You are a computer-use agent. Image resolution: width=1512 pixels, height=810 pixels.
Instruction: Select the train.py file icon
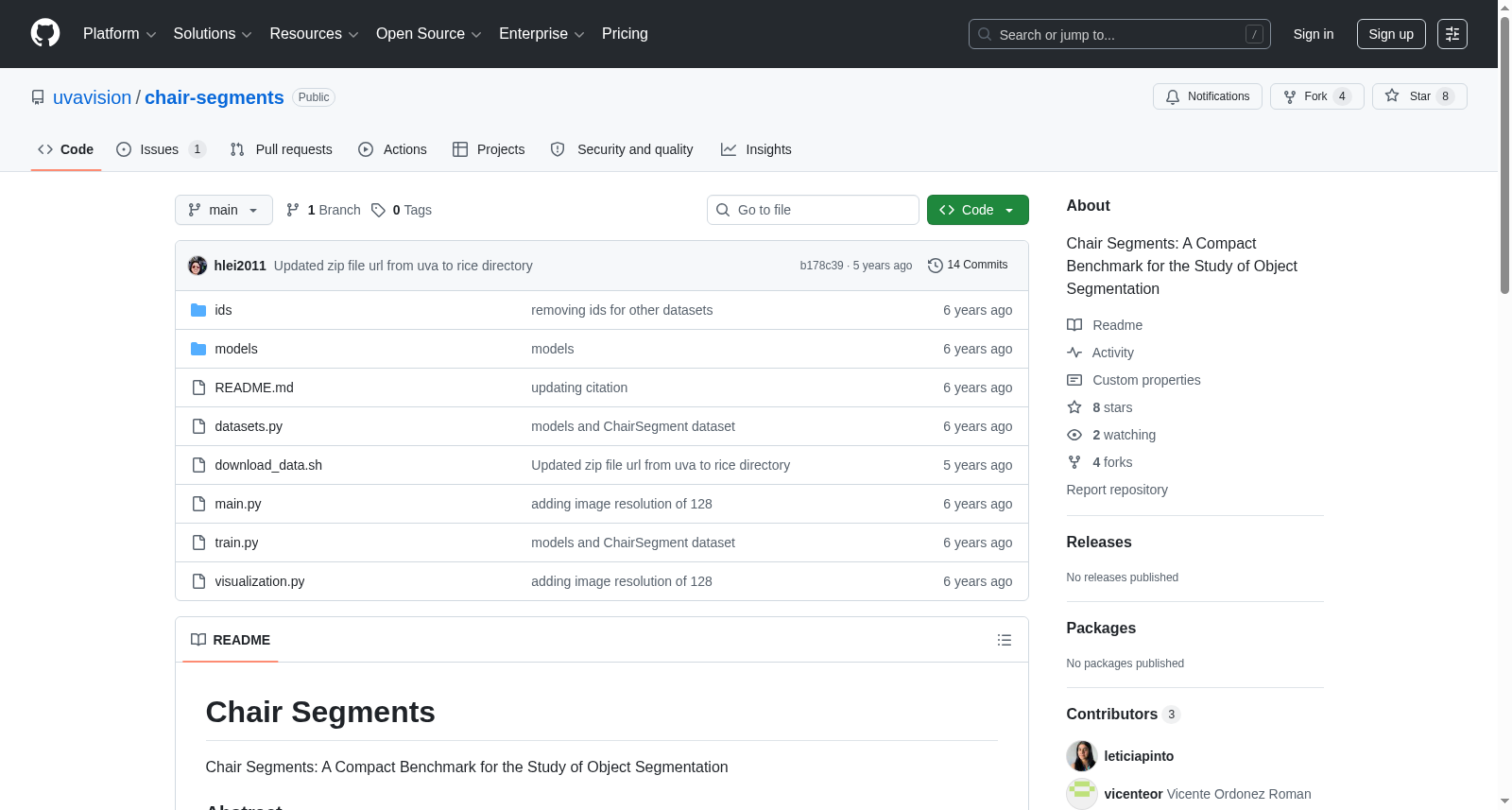pos(198,543)
